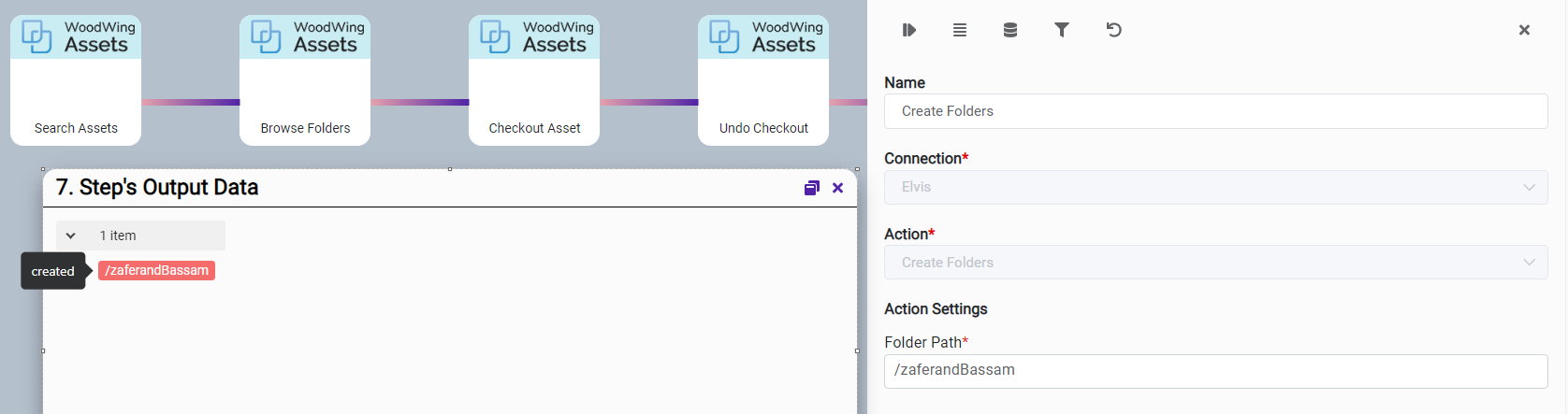Click the Folder Path input field
This screenshot has height=414, width=1568.
point(1215,370)
